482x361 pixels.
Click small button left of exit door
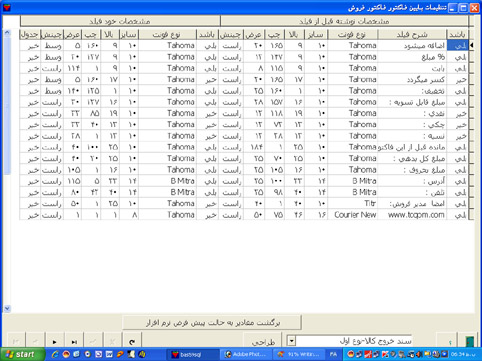coord(450,342)
